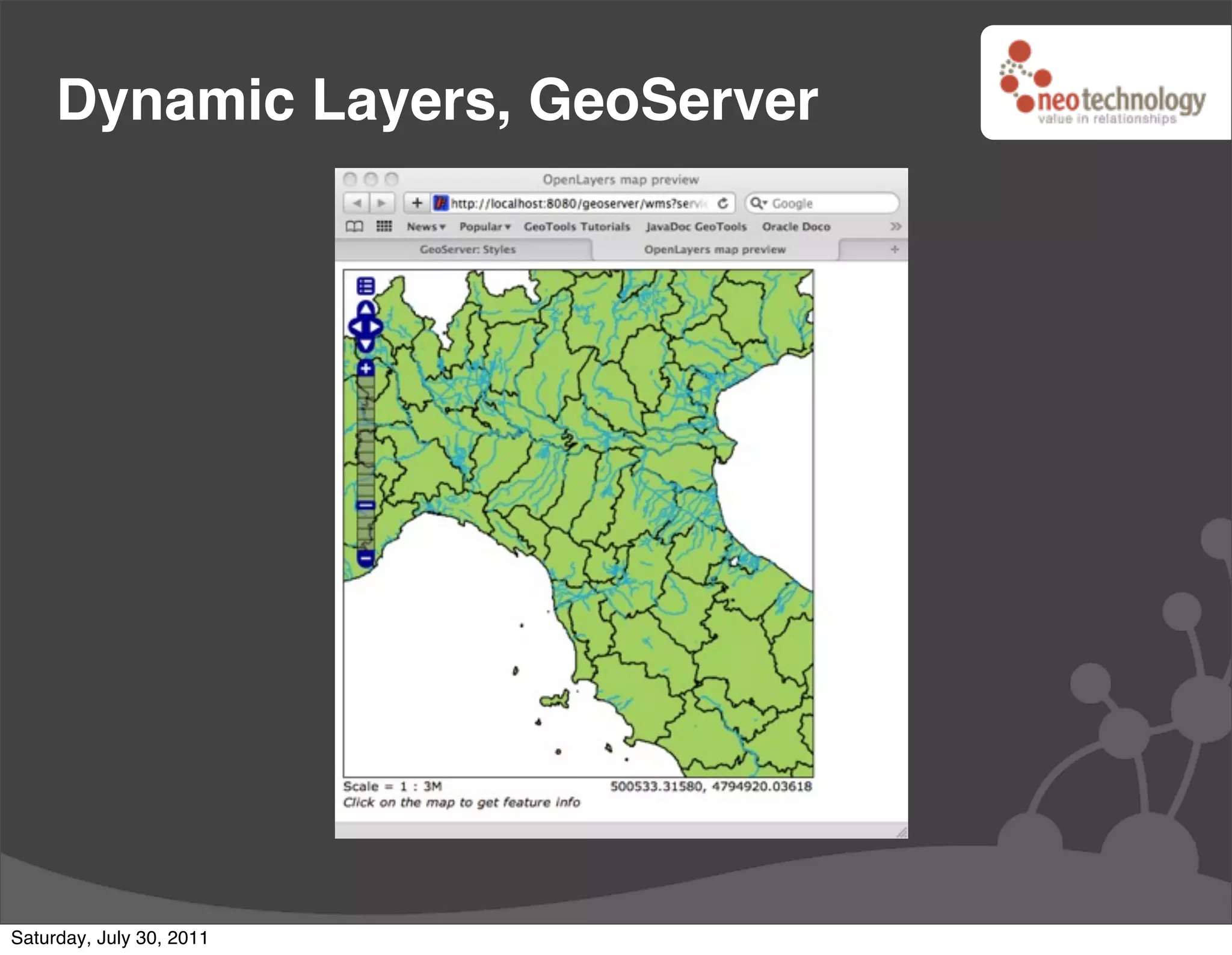Show Top Sites grid icon
This screenshot has height=955, width=1232.
[384, 227]
